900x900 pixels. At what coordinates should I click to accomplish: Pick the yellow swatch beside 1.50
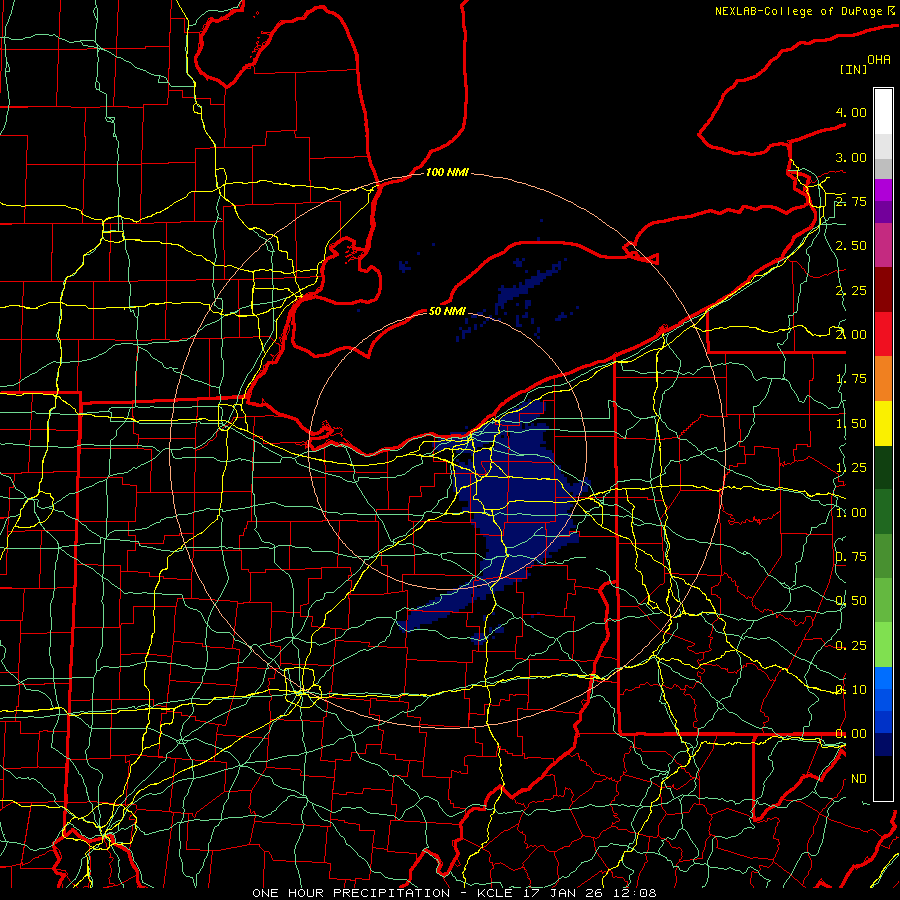tap(883, 423)
